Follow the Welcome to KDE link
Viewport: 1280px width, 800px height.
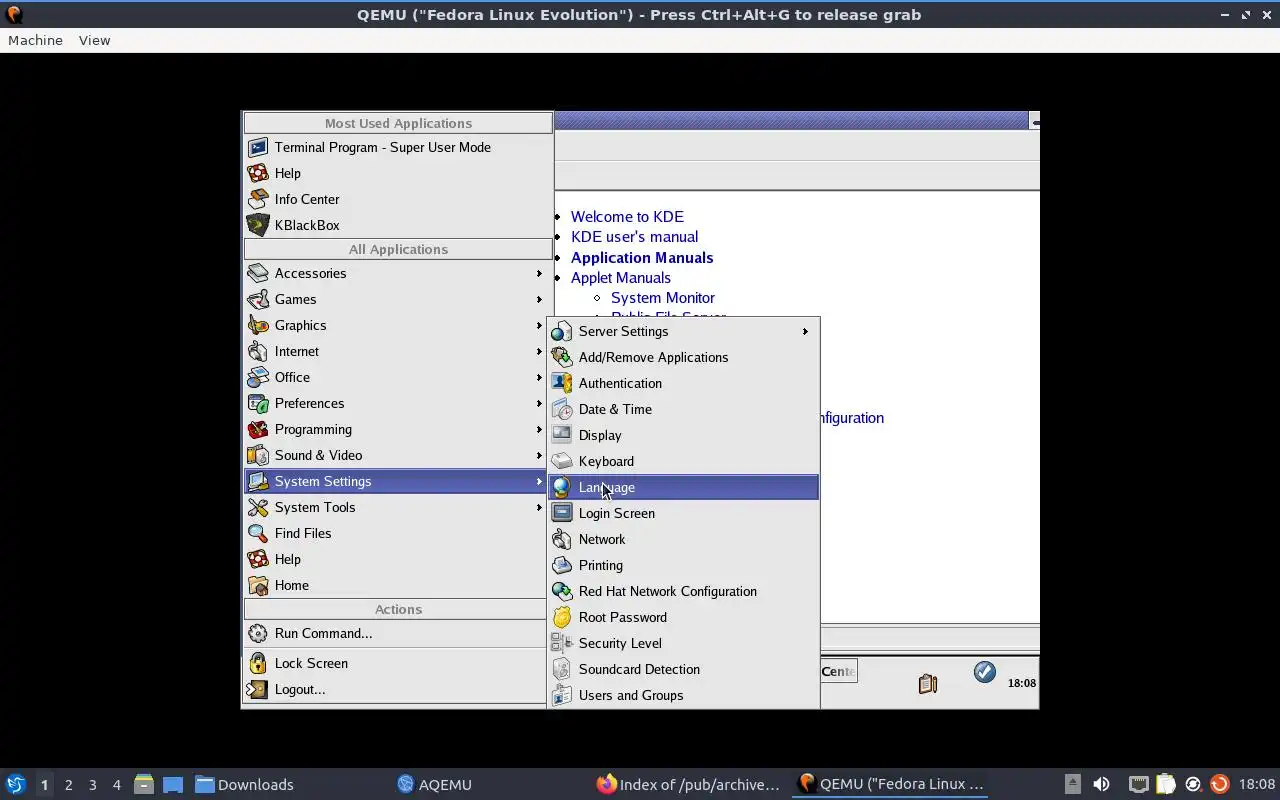point(627,216)
